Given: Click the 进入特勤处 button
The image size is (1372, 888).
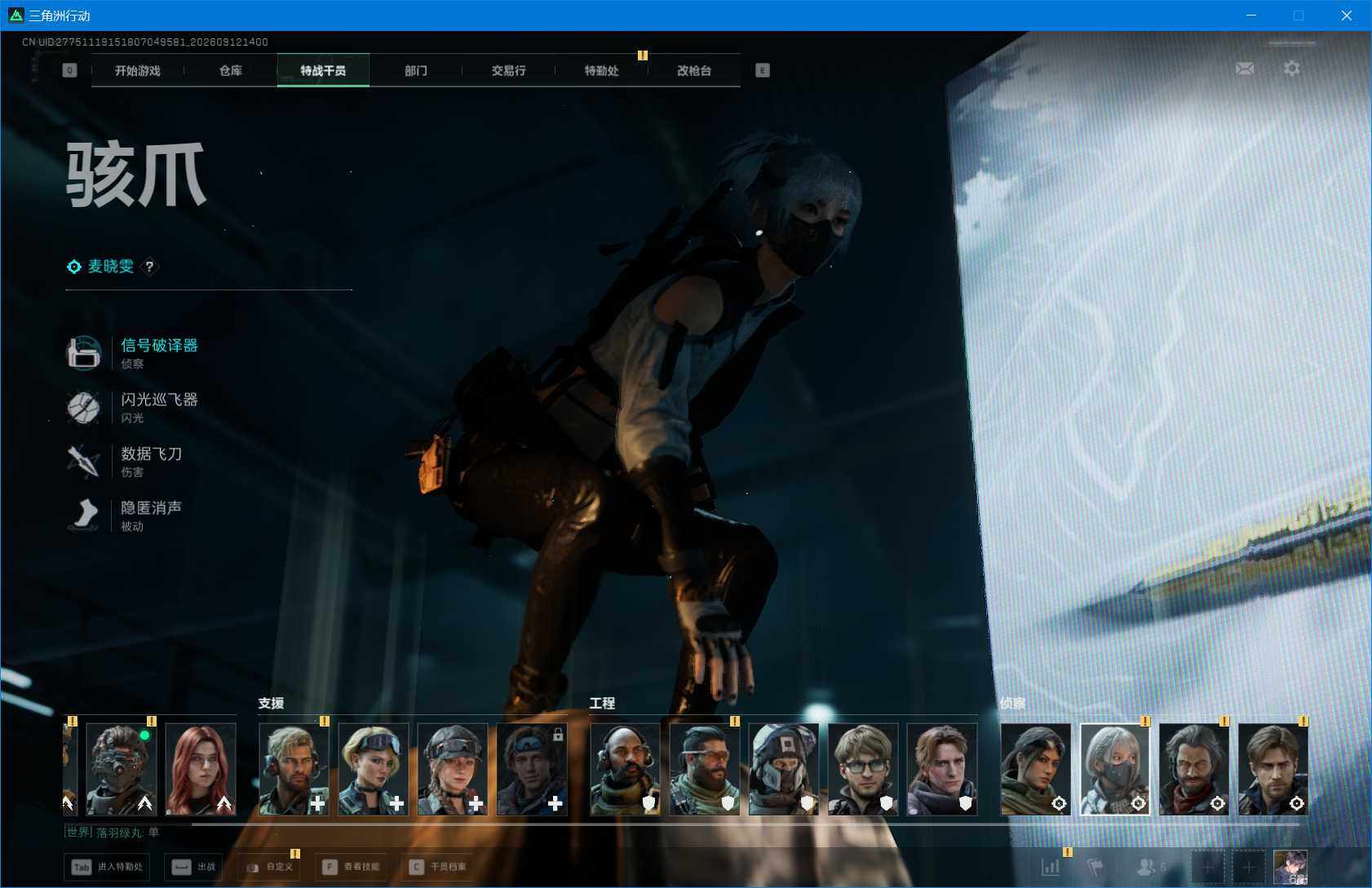Looking at the screenshot, I should coord(107,867).
